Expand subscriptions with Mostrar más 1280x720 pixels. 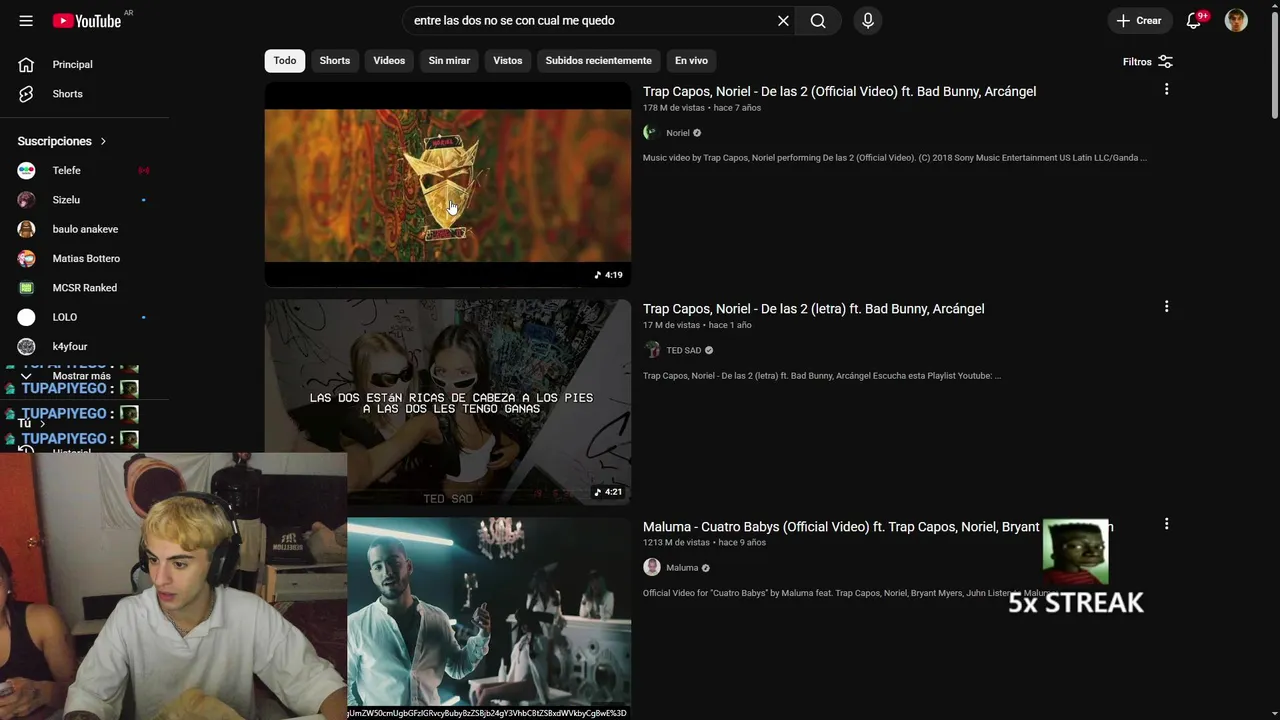(81, 376)
